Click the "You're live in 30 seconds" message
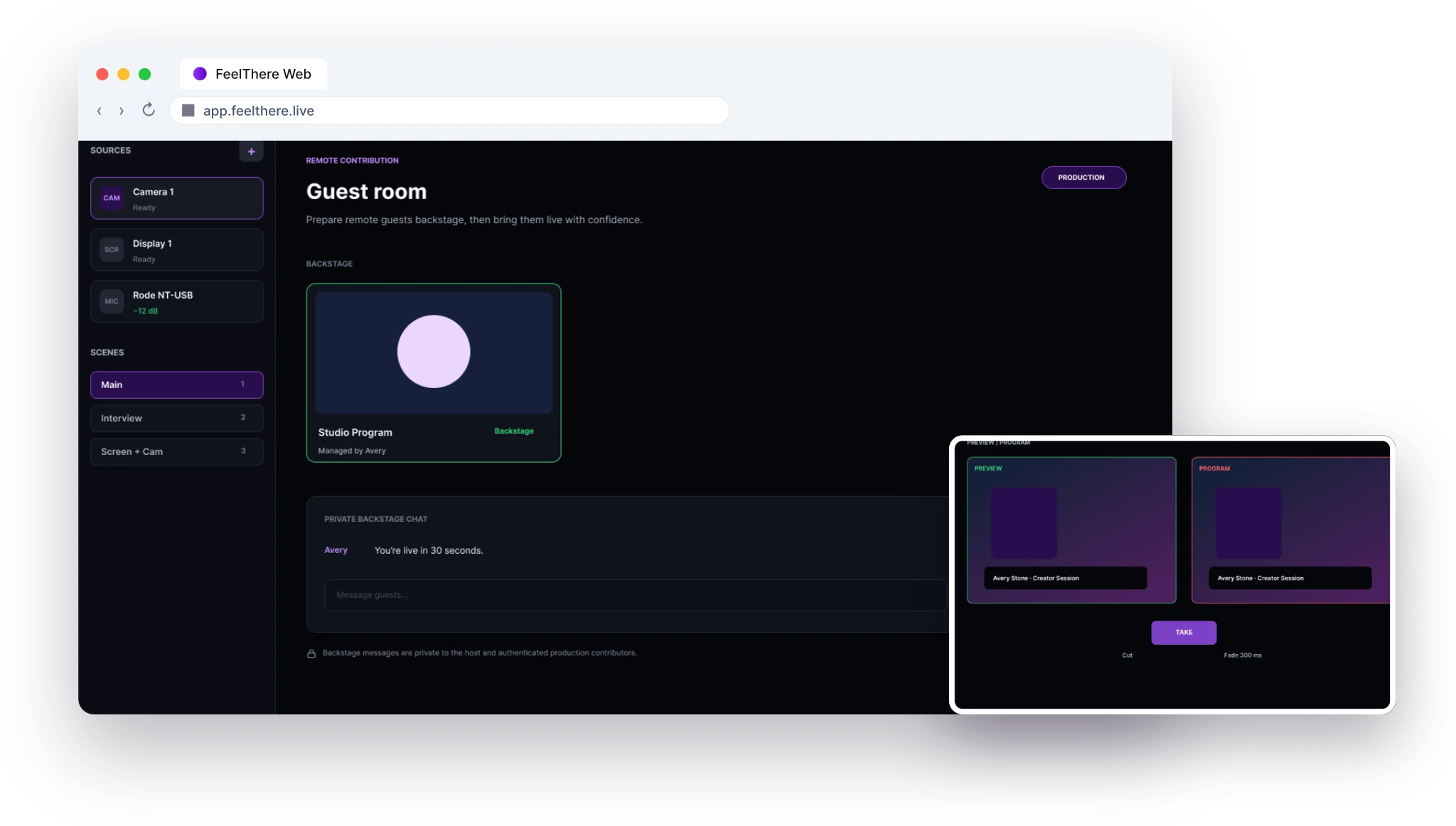 point(429,551)
